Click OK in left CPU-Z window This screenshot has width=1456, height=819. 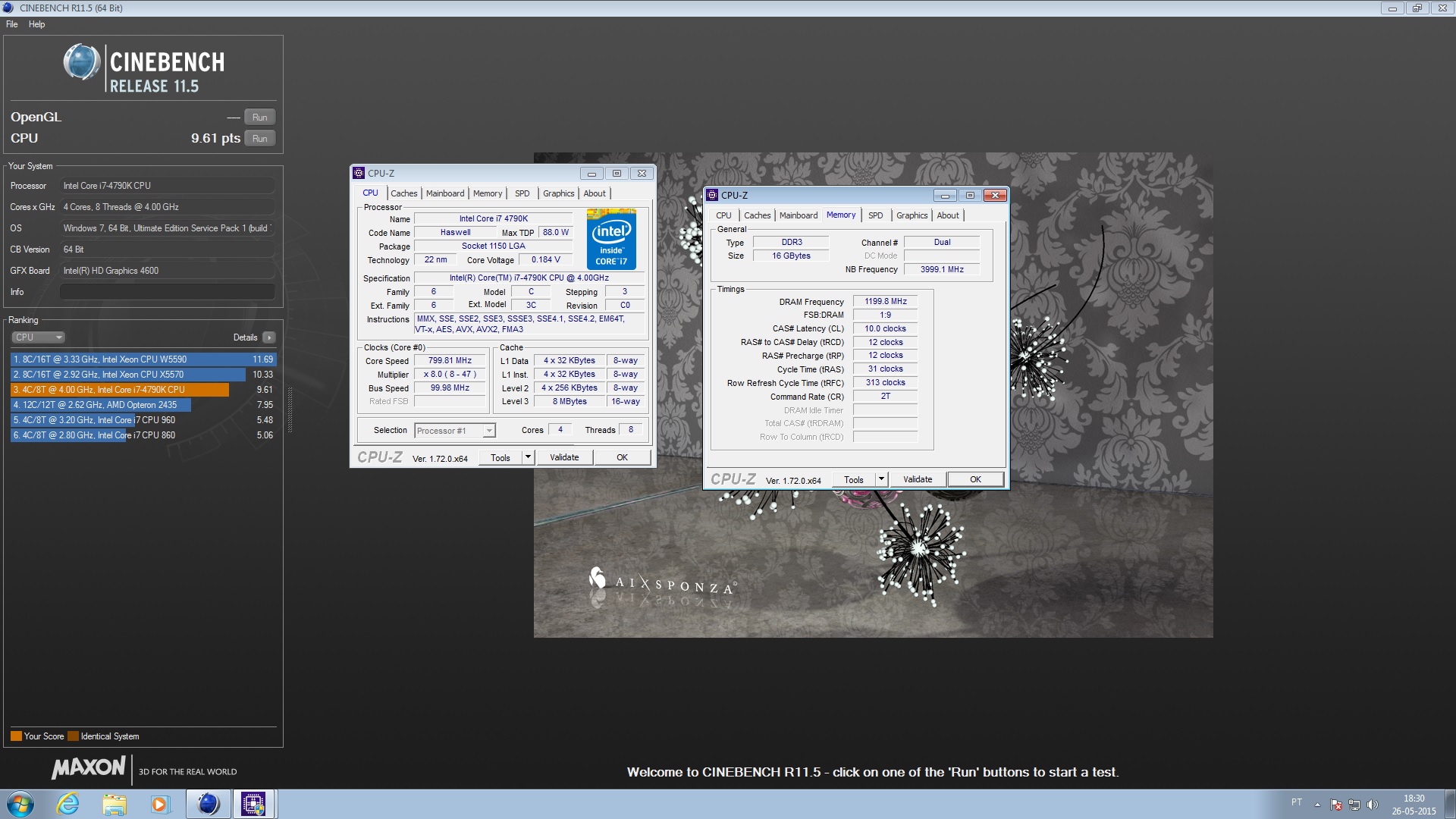(x=623, y=458)
